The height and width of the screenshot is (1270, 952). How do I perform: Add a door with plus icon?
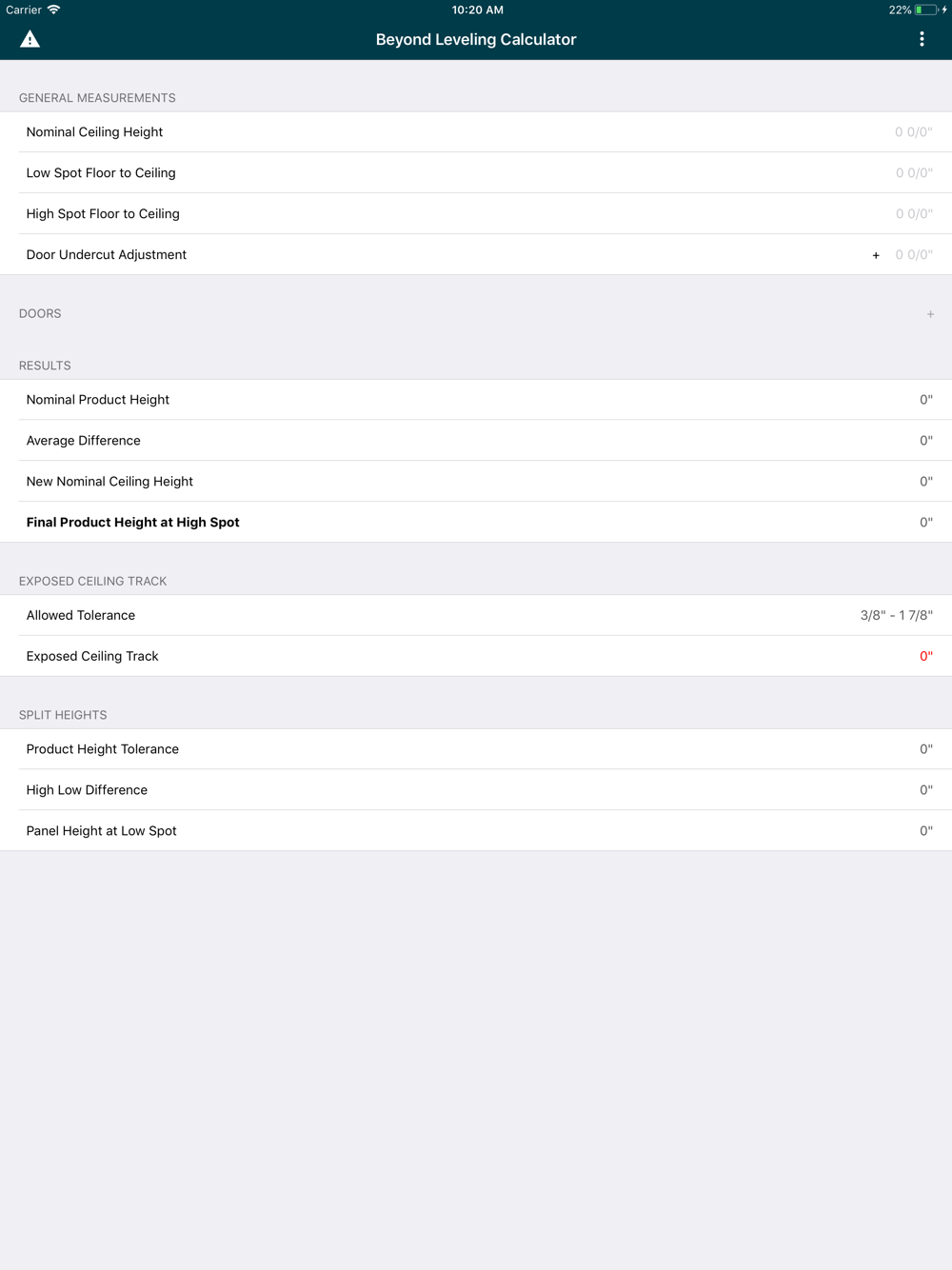point(930,314)
